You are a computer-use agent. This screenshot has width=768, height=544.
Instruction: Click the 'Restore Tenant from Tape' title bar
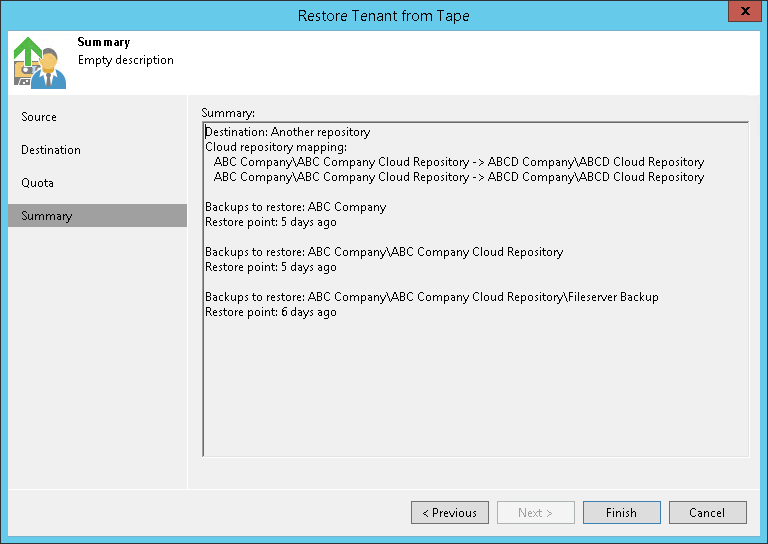click(x=384, y=15)
